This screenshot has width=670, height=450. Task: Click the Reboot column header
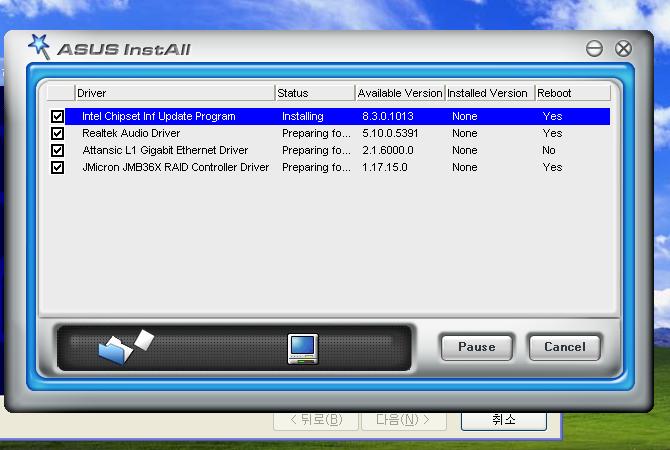[x=573, y=93]
